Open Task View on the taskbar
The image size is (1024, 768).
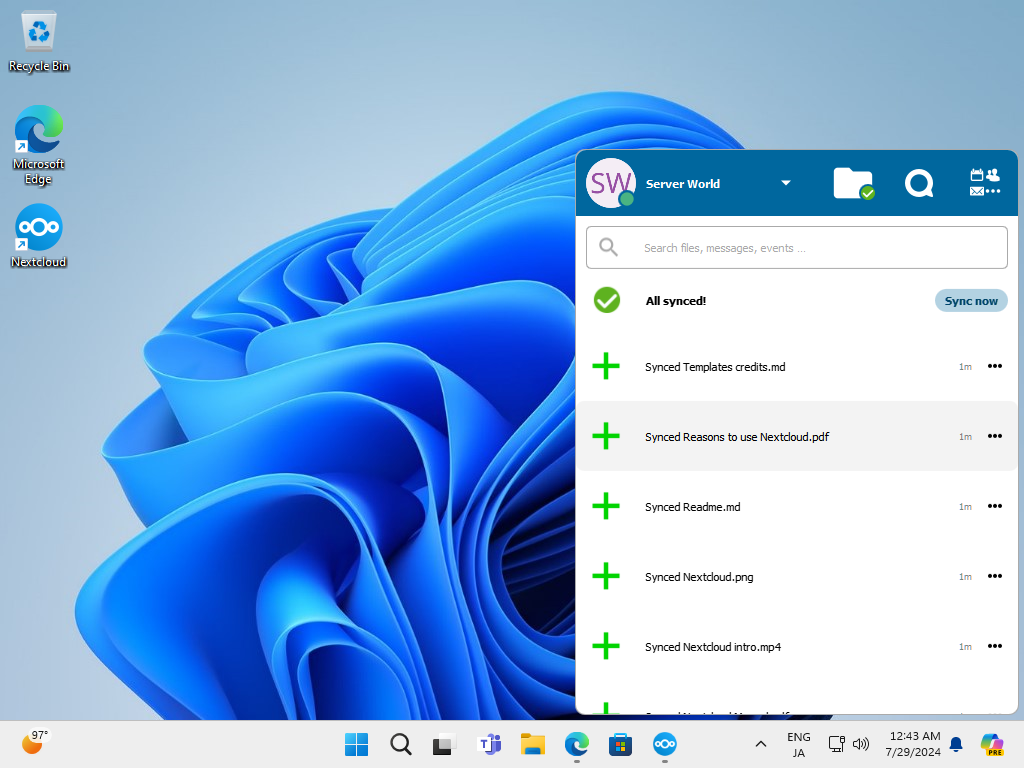pyautogui.click(x=444, y=744)
